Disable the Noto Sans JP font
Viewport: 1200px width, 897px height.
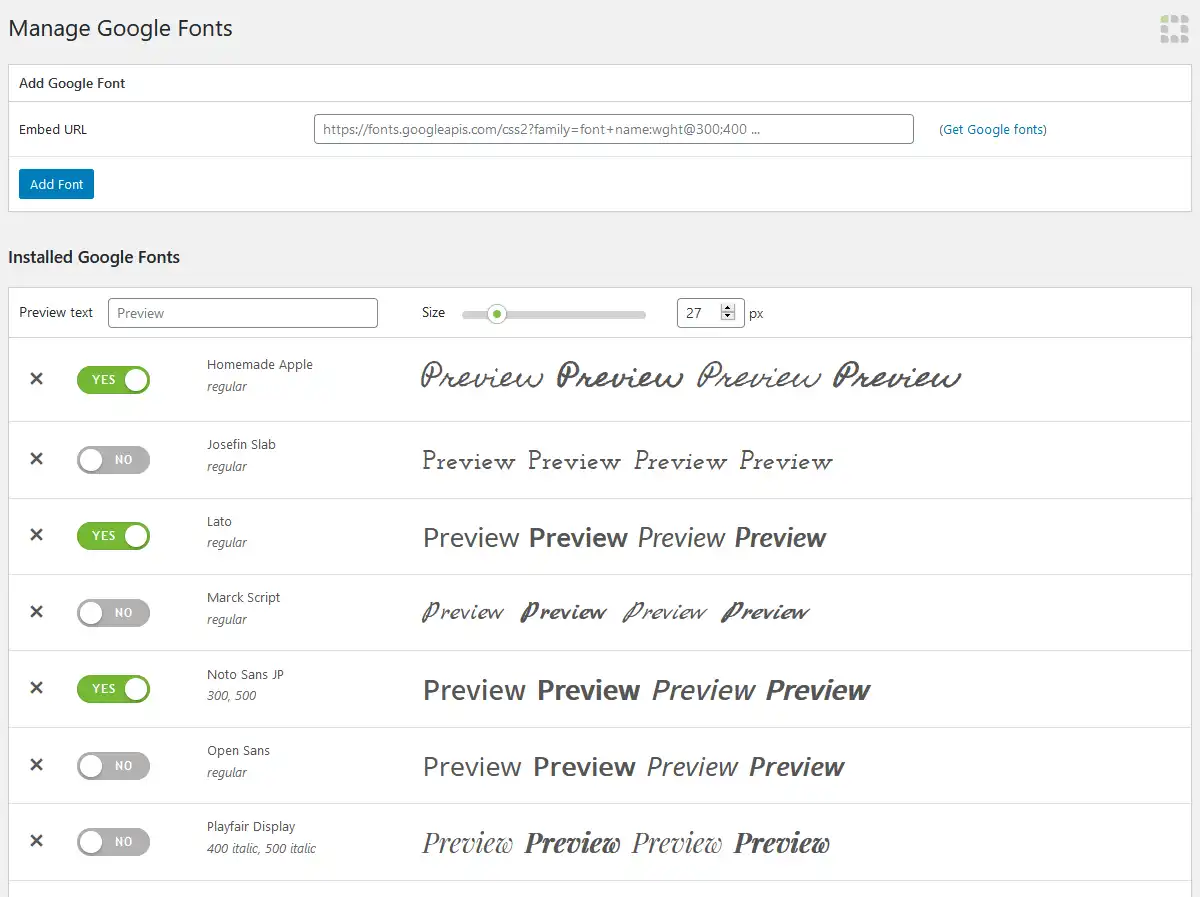point(113,688)
